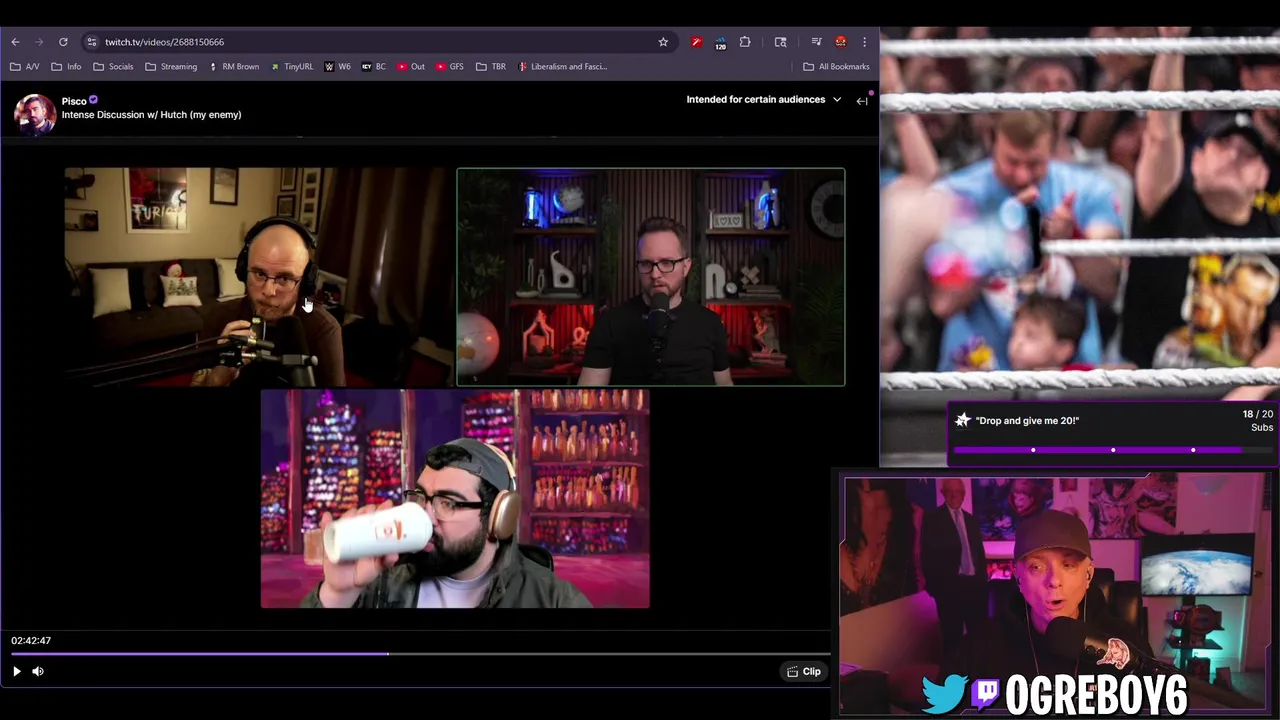The image size is (1280, 720).
Task: Click the Twitch logo in overlay
Action: pos(985,694)
